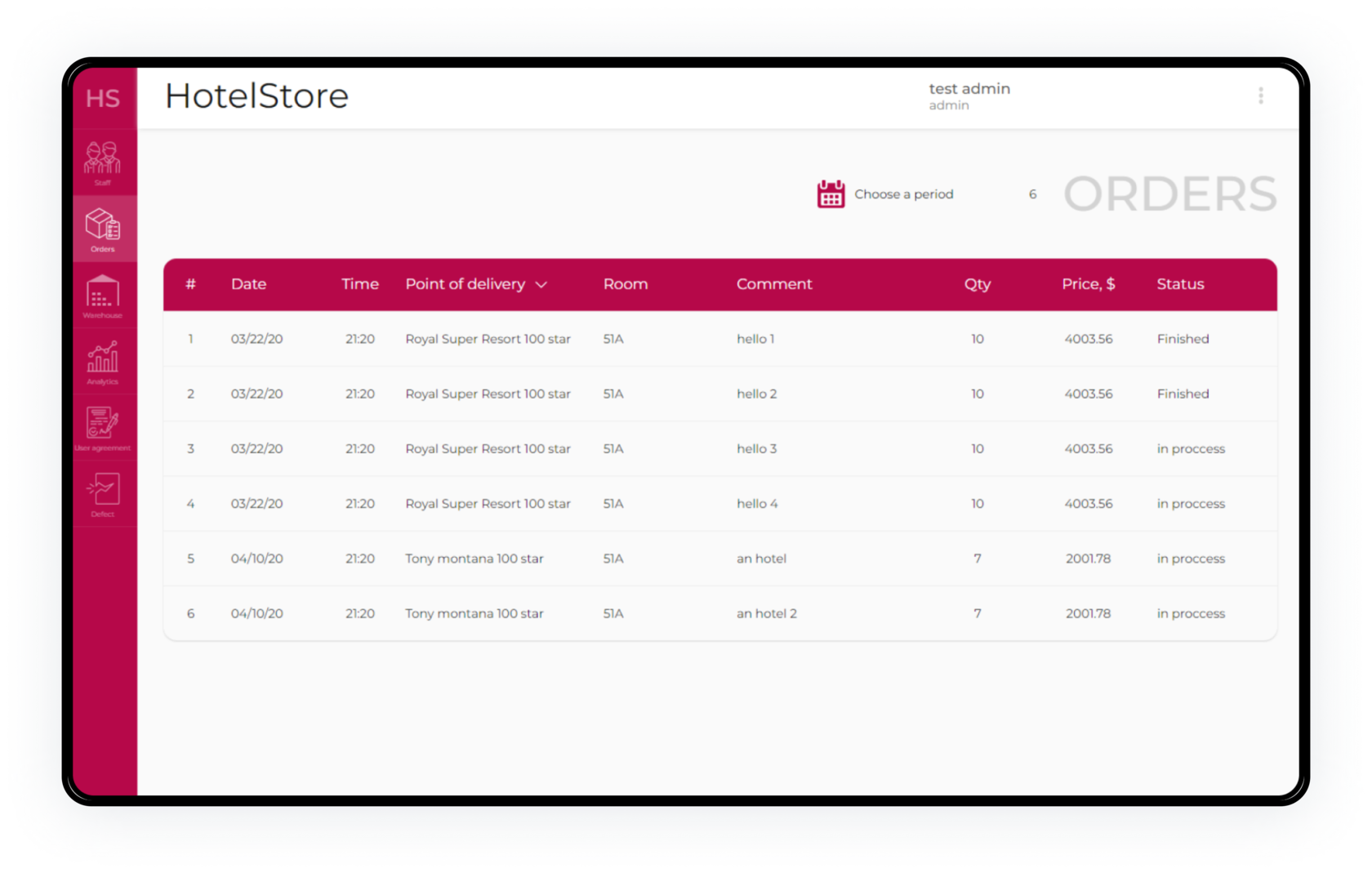The image size is (1372, 873).
Task: Select the comment cell 'hello 1'
Action: pos(755,339)
